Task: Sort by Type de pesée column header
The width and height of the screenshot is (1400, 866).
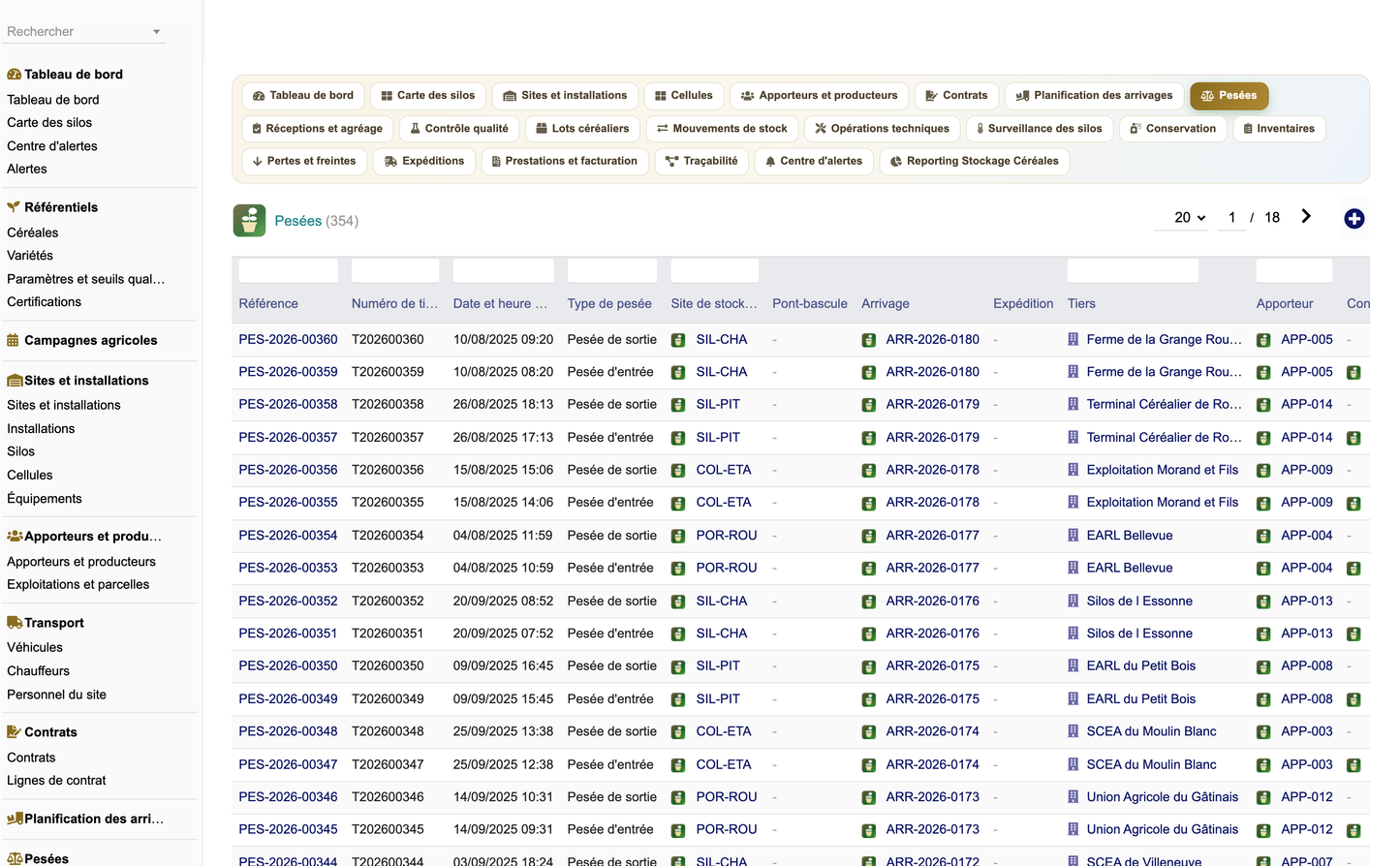Action: 609,304
